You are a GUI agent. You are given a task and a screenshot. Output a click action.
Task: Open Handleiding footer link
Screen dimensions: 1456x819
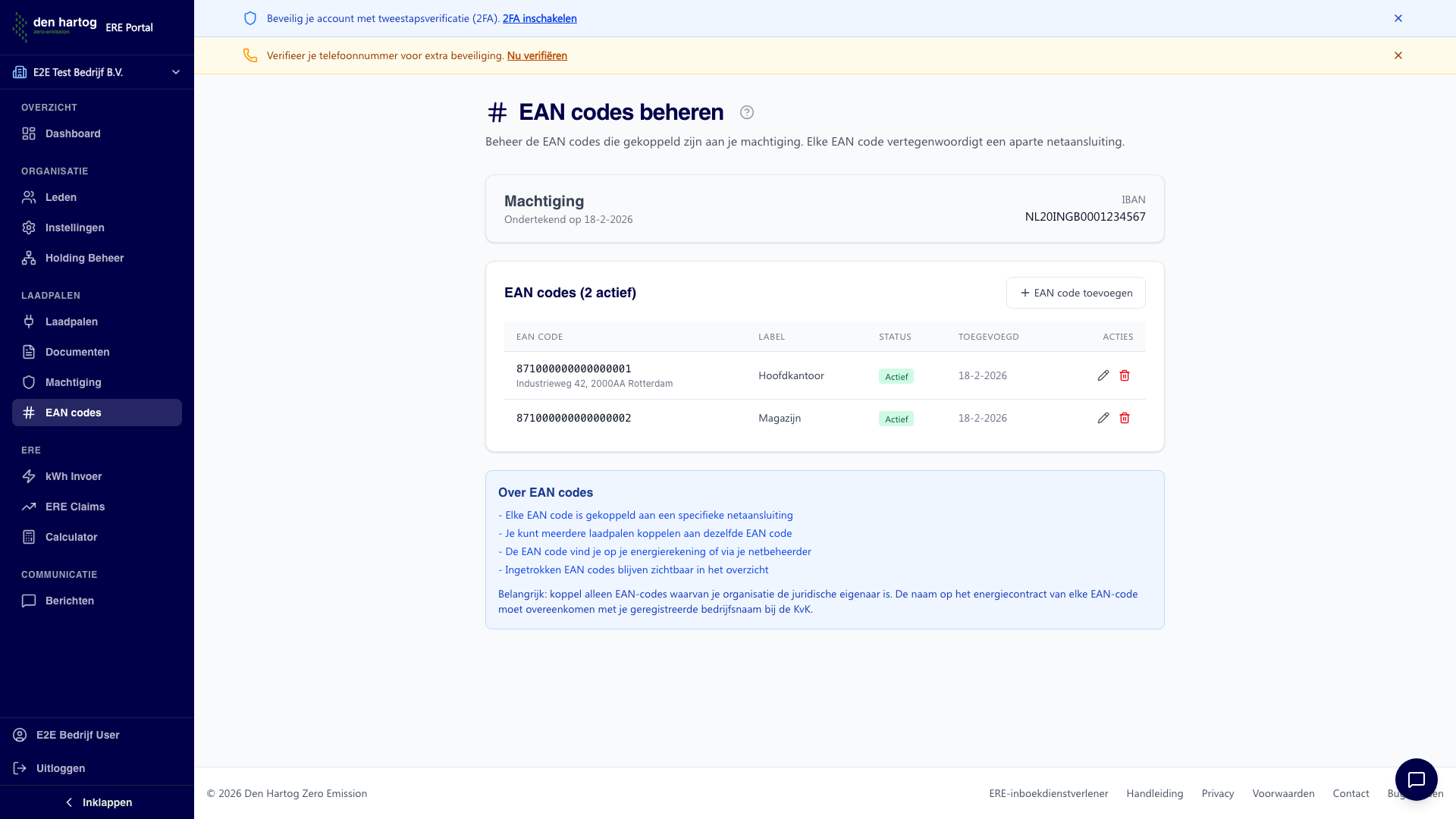coord(1154,793)
